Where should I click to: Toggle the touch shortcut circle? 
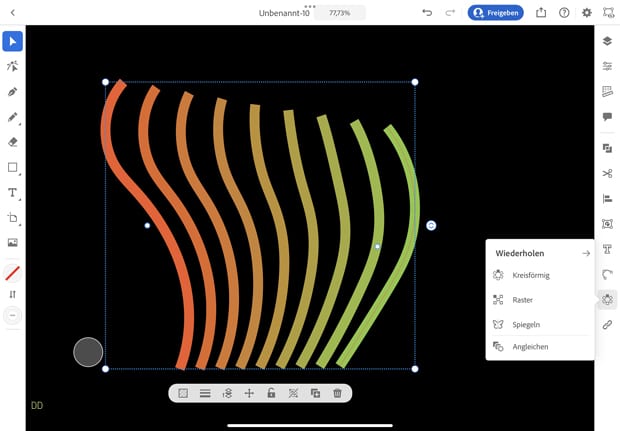pyautogui.click(x=88, y=352)
